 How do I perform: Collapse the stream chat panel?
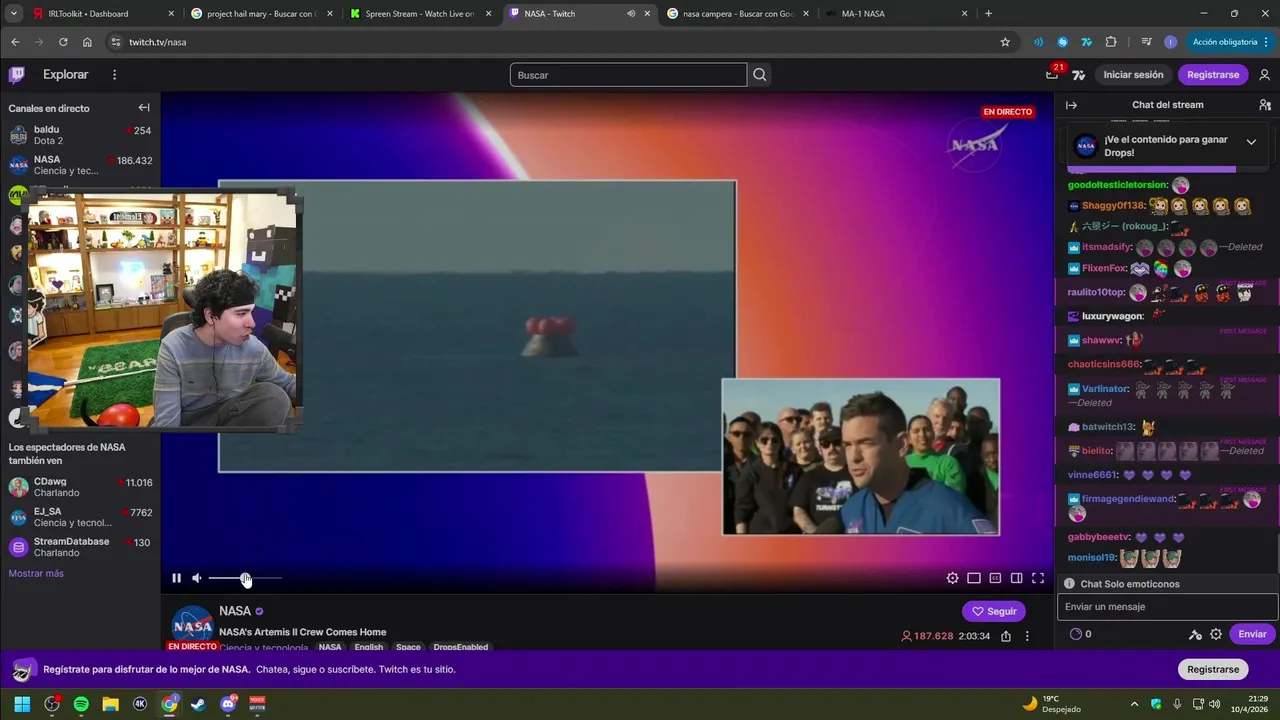pos(1071,105)
